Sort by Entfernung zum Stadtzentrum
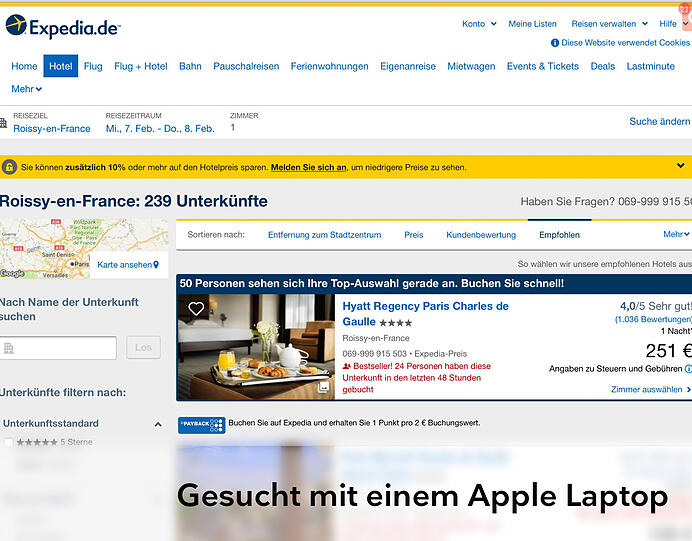The image size is (692, 541). [x=324, y=235]
